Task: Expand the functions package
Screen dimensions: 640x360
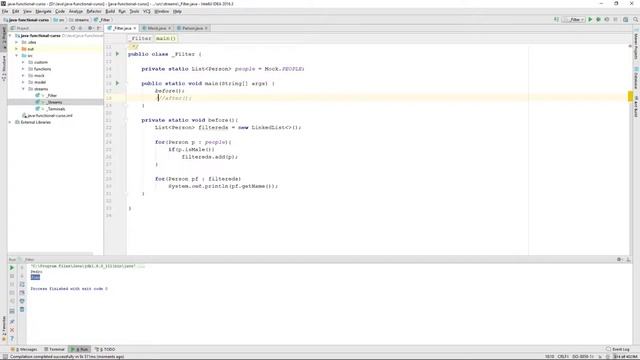Action: [23, 69]
